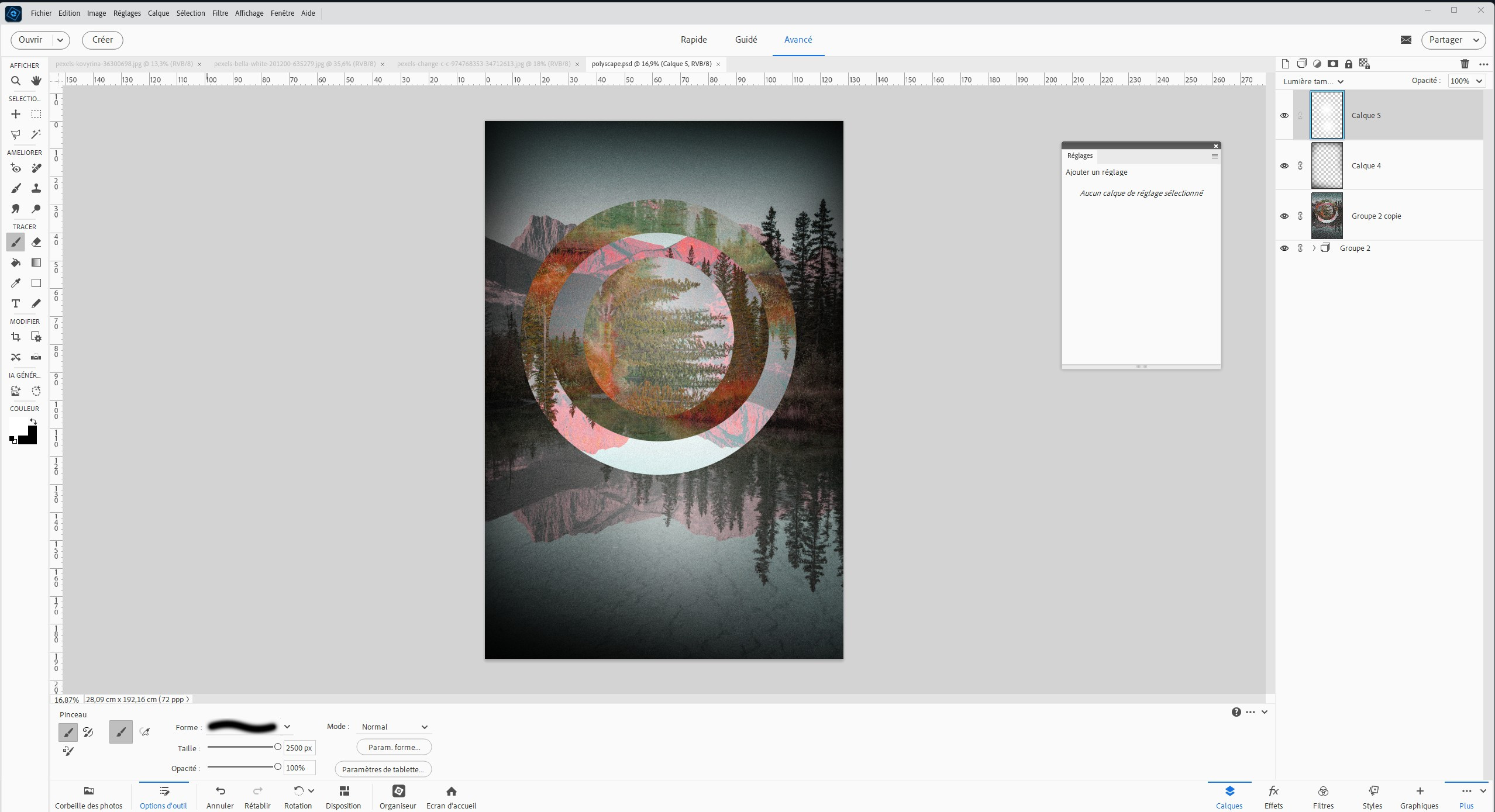
Task: Select the Hand tool
Action: pyautogui.click(x=36, y=81)
